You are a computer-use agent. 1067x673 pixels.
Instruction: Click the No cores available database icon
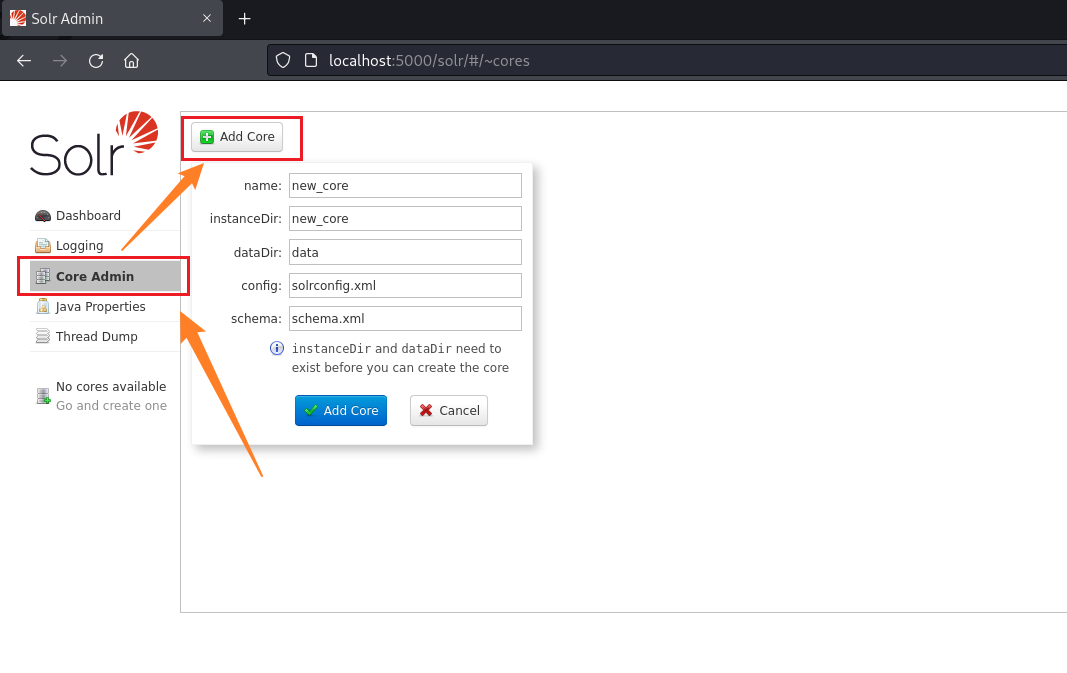[x=43, y=396]
